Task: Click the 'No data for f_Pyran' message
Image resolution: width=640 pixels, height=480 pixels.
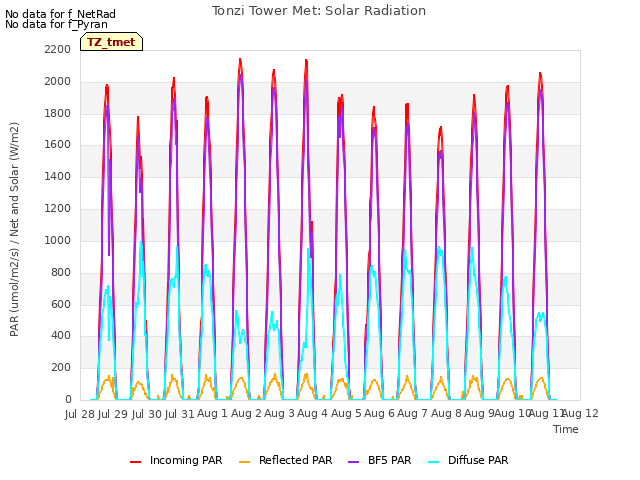Action: pyautogui.click(x=56, y=24)
